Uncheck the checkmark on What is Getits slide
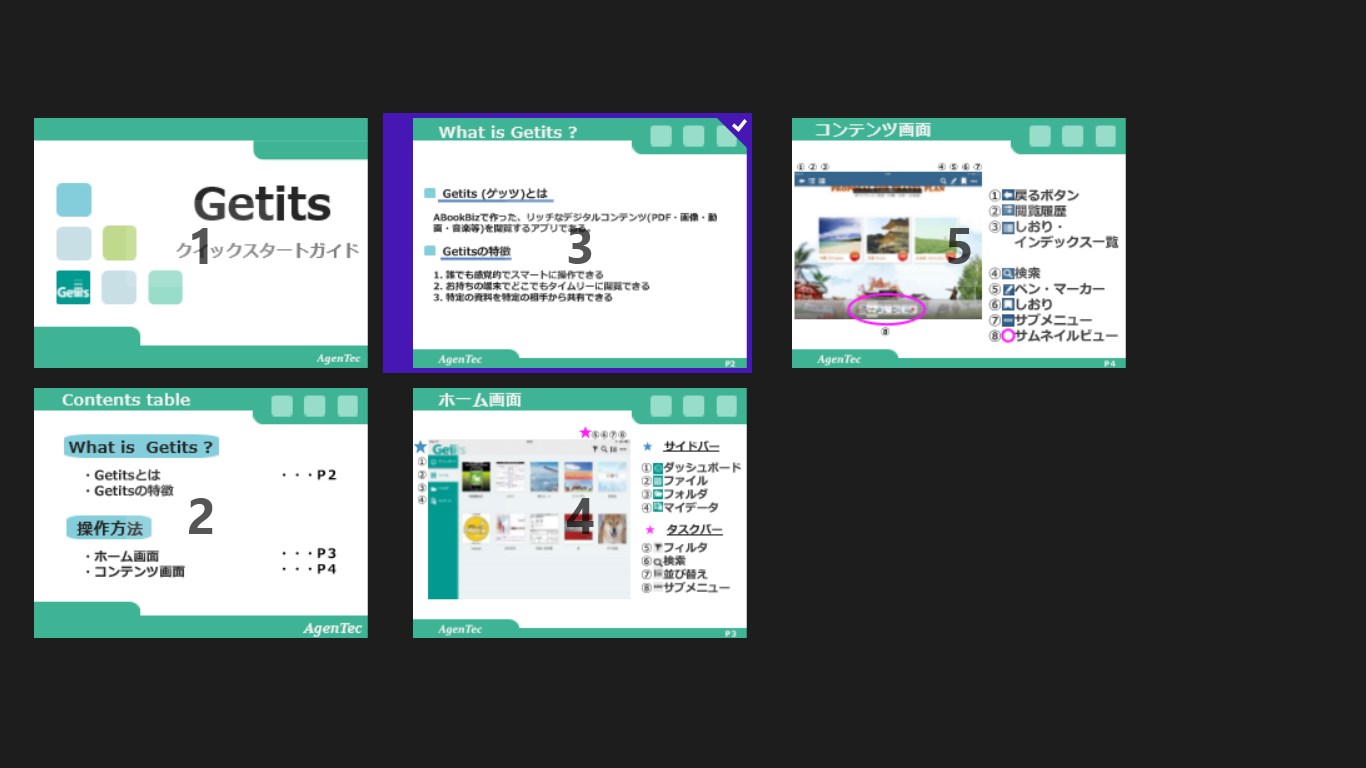The image size is (1366, 768). click(x=739, y=126)
